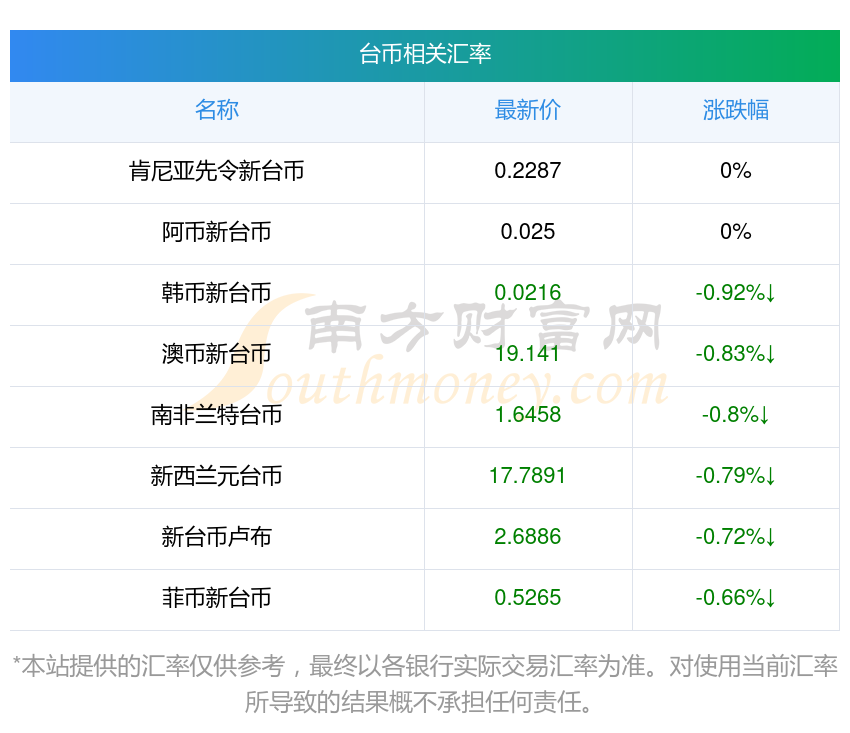
Task: Click the -0.8% change value
Action: click(736, 415)
